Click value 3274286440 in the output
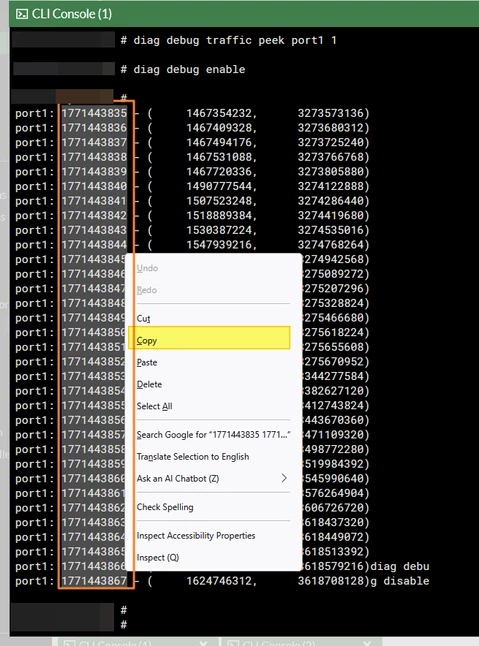Image resolution: width=479 pixels, height=646 pixels. [x=331, y=201]
